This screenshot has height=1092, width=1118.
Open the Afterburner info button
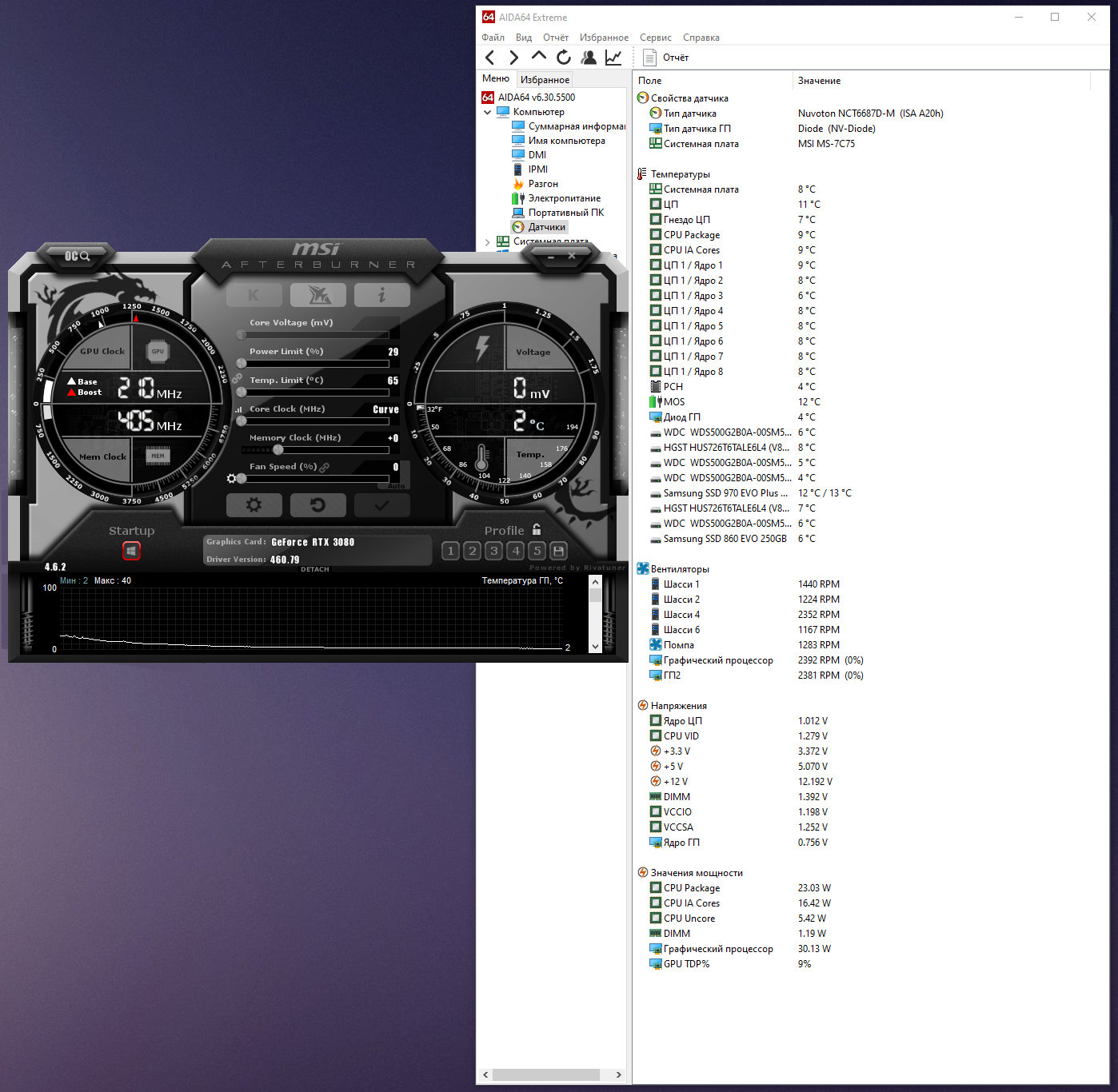point(381,295)
